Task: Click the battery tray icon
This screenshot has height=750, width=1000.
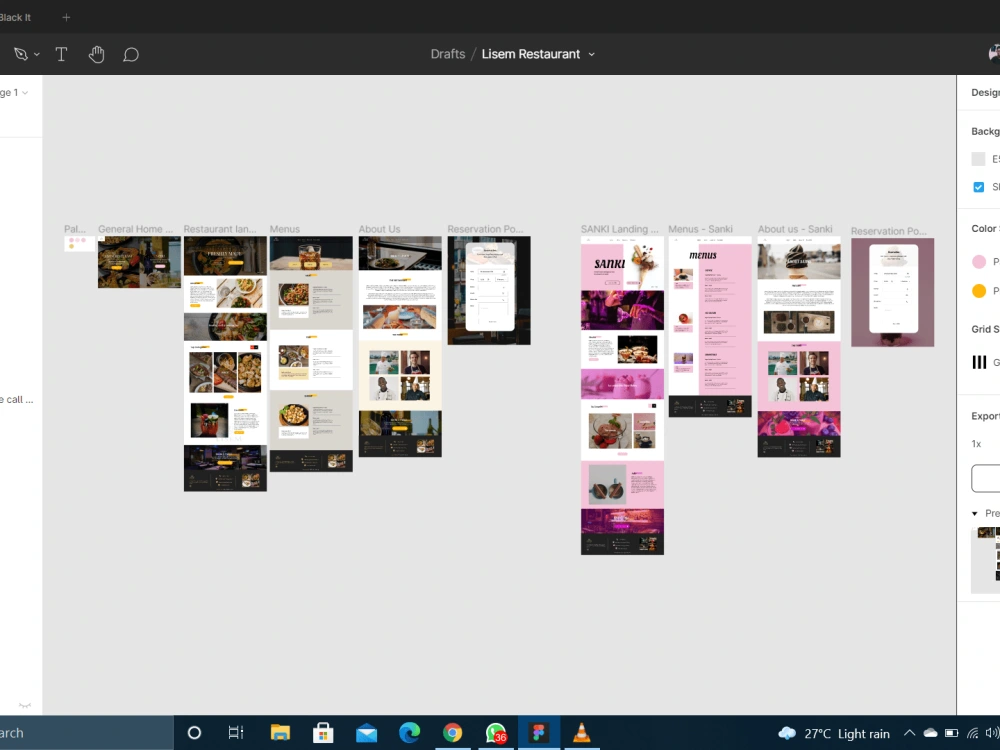Action: pyautogui.click(x=952, y=733)
